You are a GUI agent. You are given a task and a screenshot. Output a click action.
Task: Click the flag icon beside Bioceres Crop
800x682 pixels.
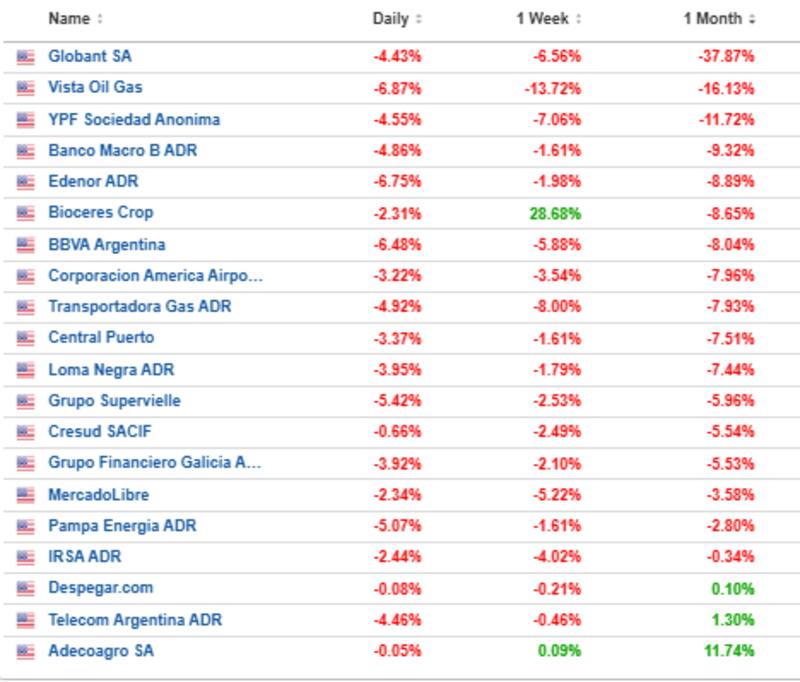pos(26,213)
